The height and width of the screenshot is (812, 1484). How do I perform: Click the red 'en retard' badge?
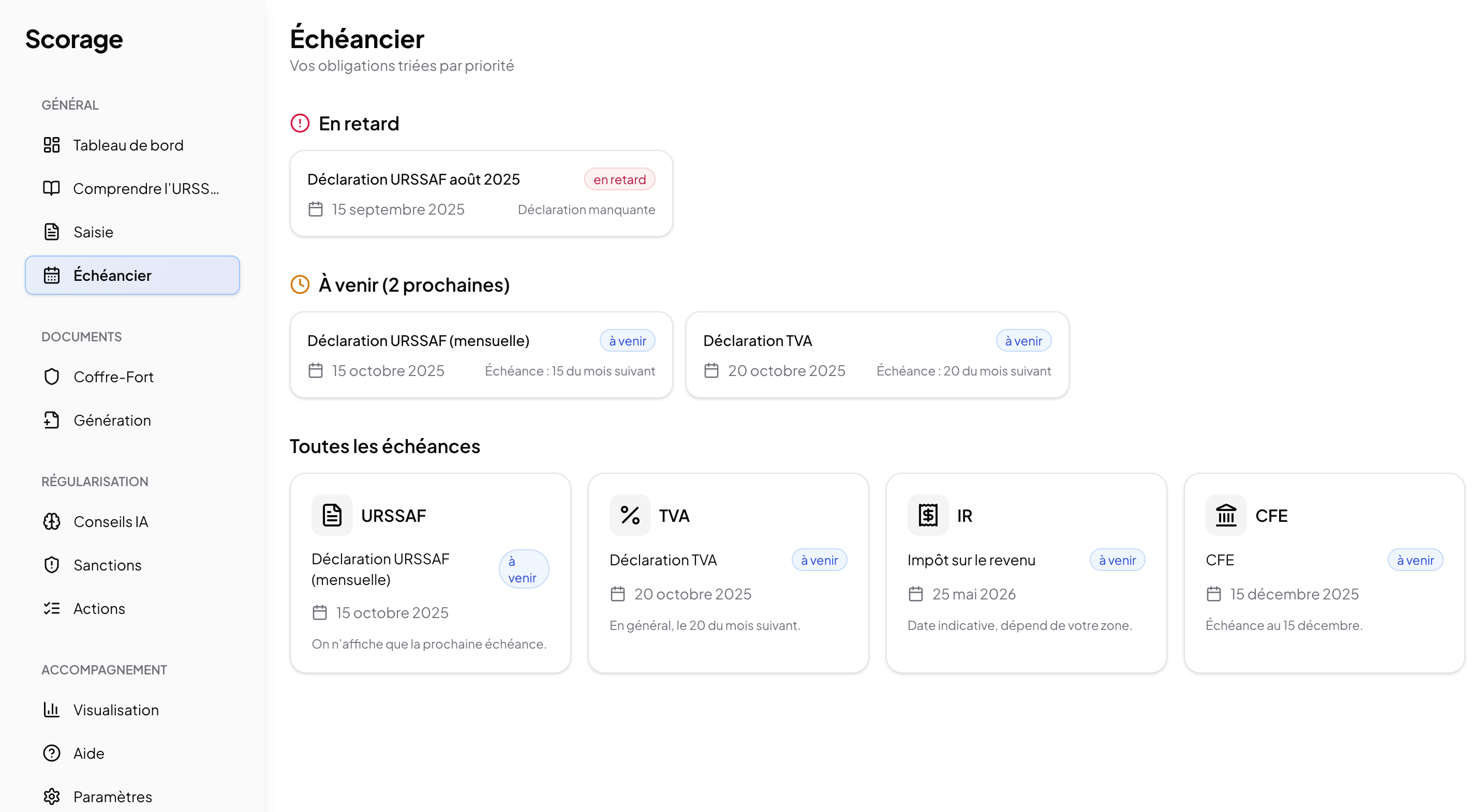click(619, 179)
